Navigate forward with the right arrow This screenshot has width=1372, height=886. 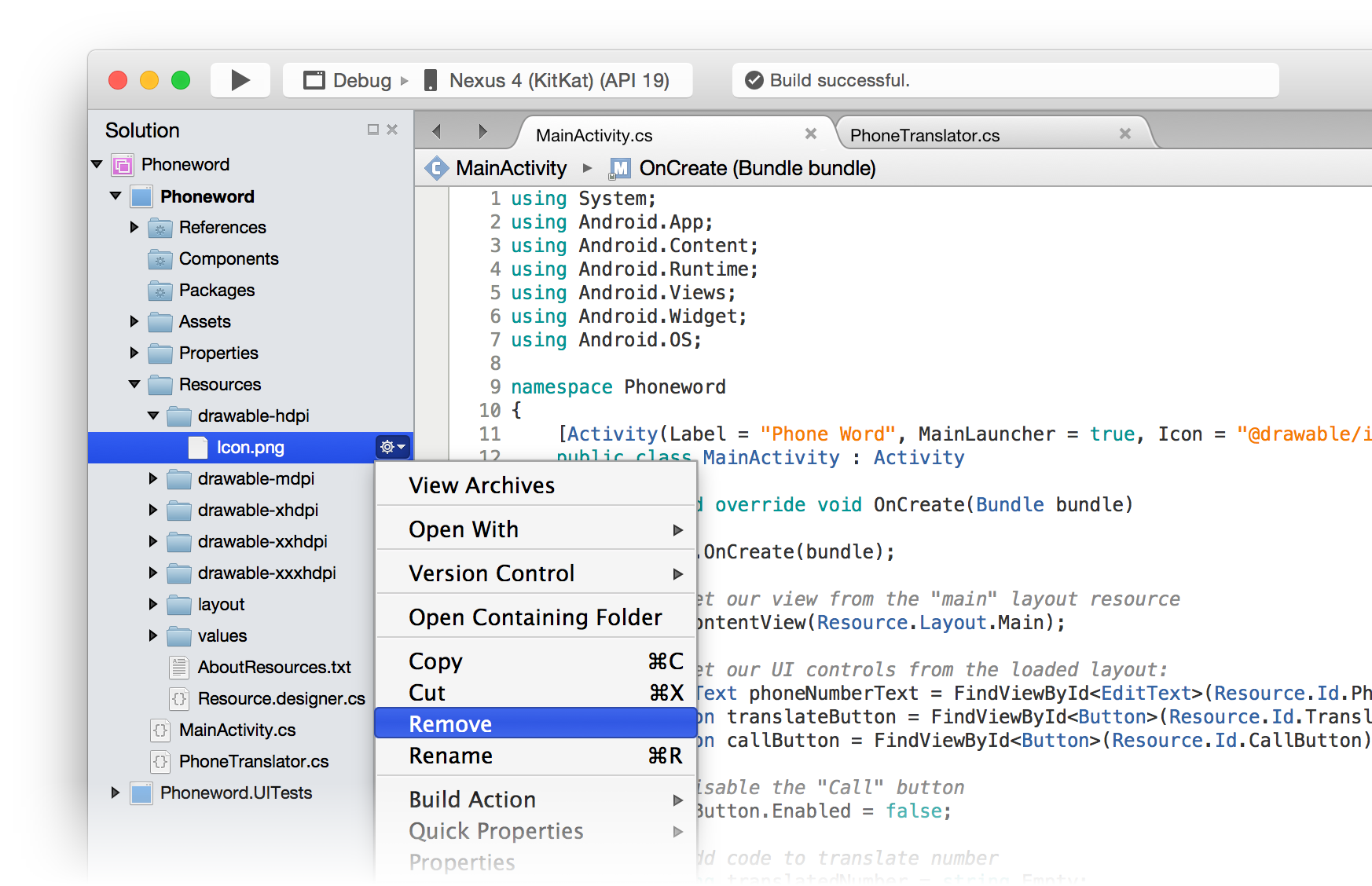point(482,131)
